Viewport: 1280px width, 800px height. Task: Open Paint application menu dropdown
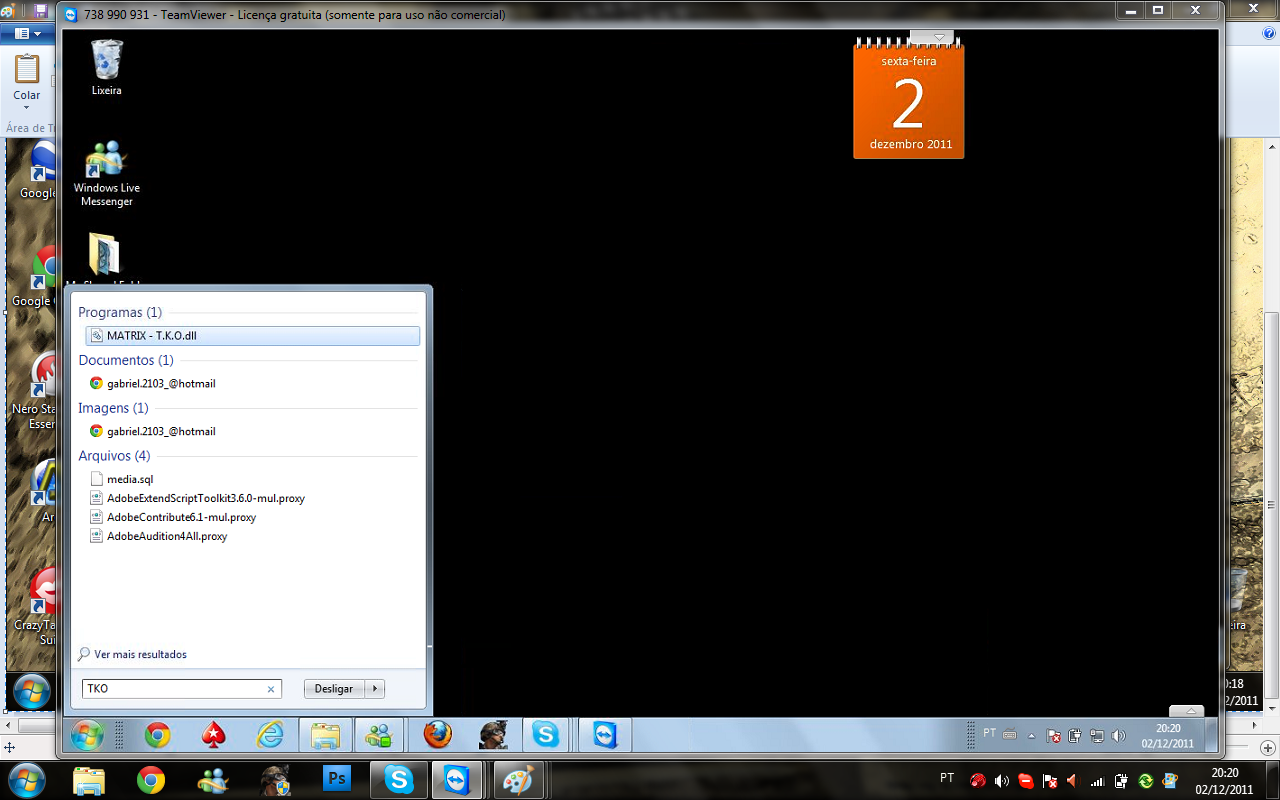[27, 33]
